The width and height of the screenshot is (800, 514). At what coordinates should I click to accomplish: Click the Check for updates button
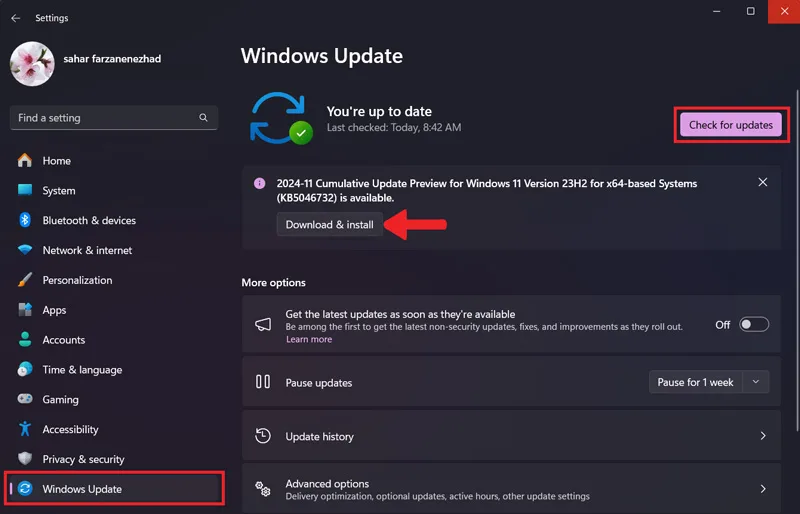point(731,125)
